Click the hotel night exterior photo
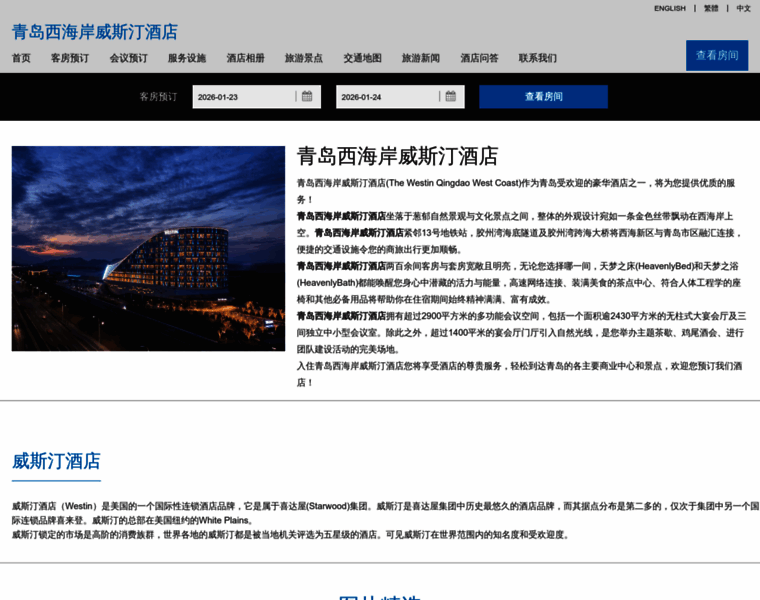 click(x=148, y=248)
